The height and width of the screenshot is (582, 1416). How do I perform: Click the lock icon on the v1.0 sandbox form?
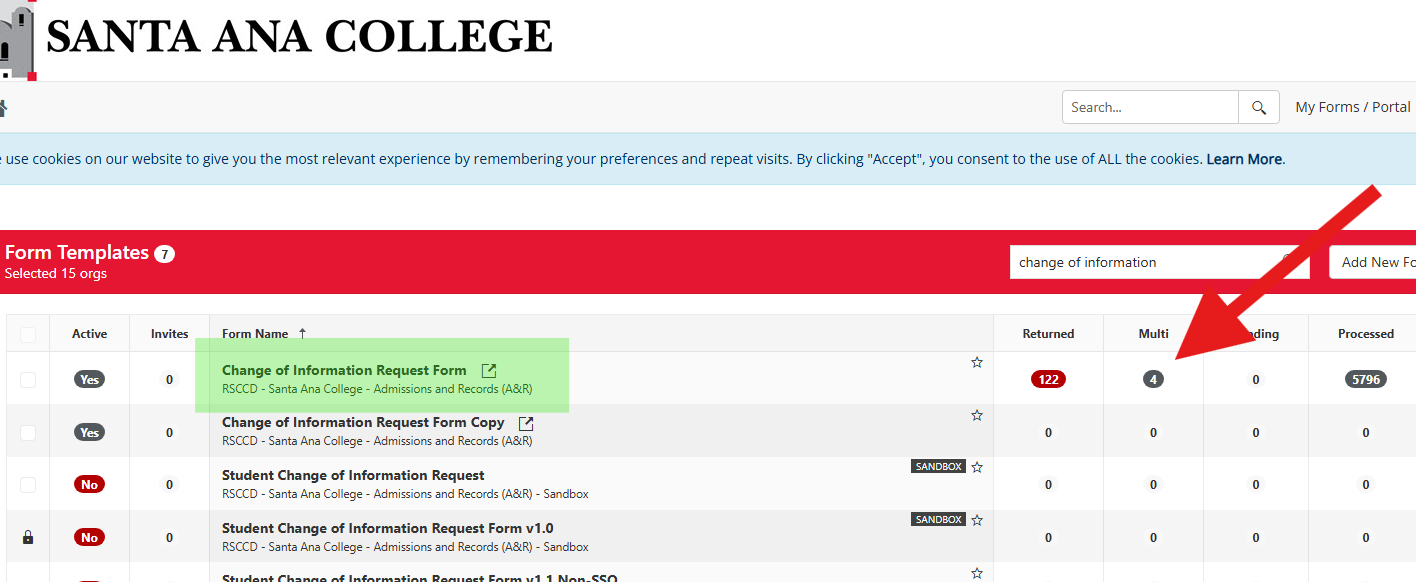tap(27, 537)
